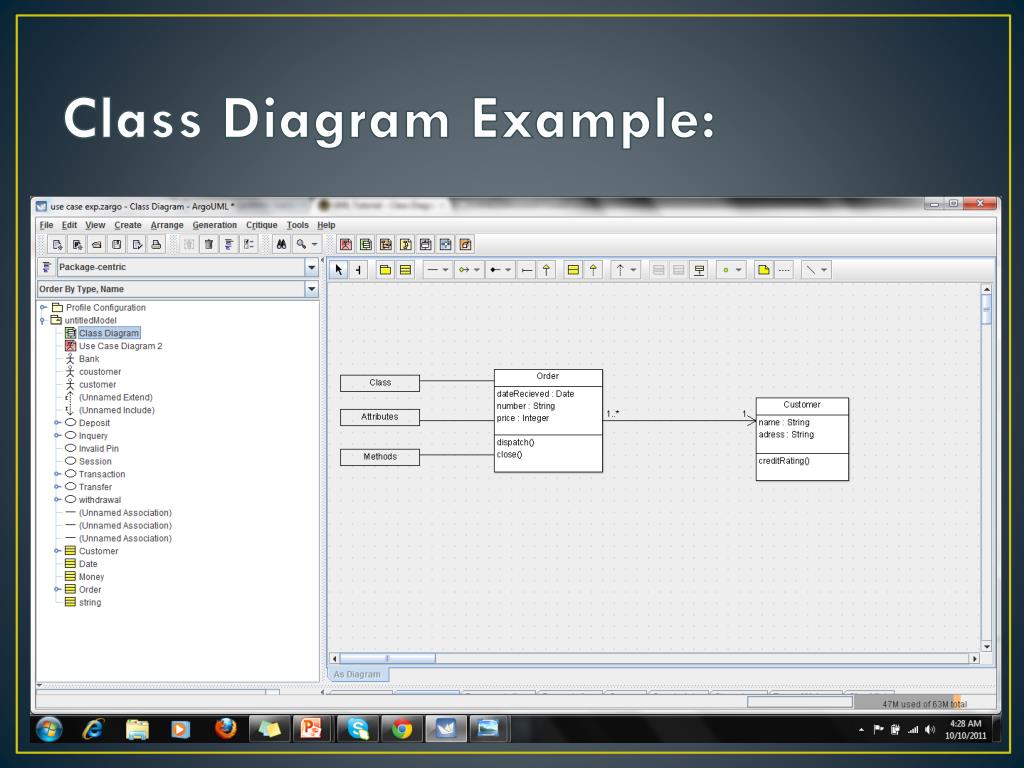This screenshot has width=1024, height=768.
Task: Click the print icon in toolbar
Action: click(156, 244)
